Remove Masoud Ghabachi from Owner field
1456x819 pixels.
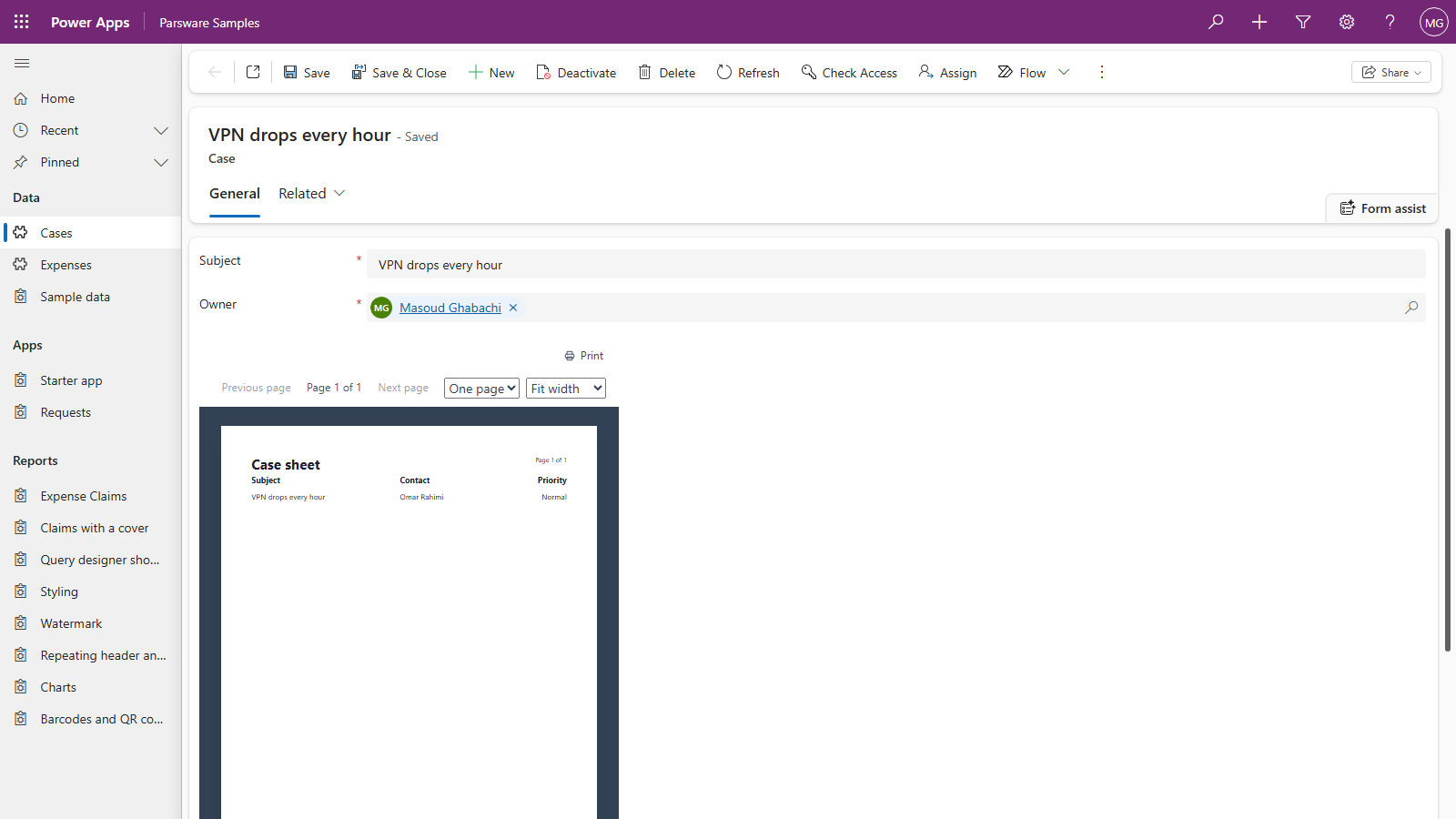[513, 308]
